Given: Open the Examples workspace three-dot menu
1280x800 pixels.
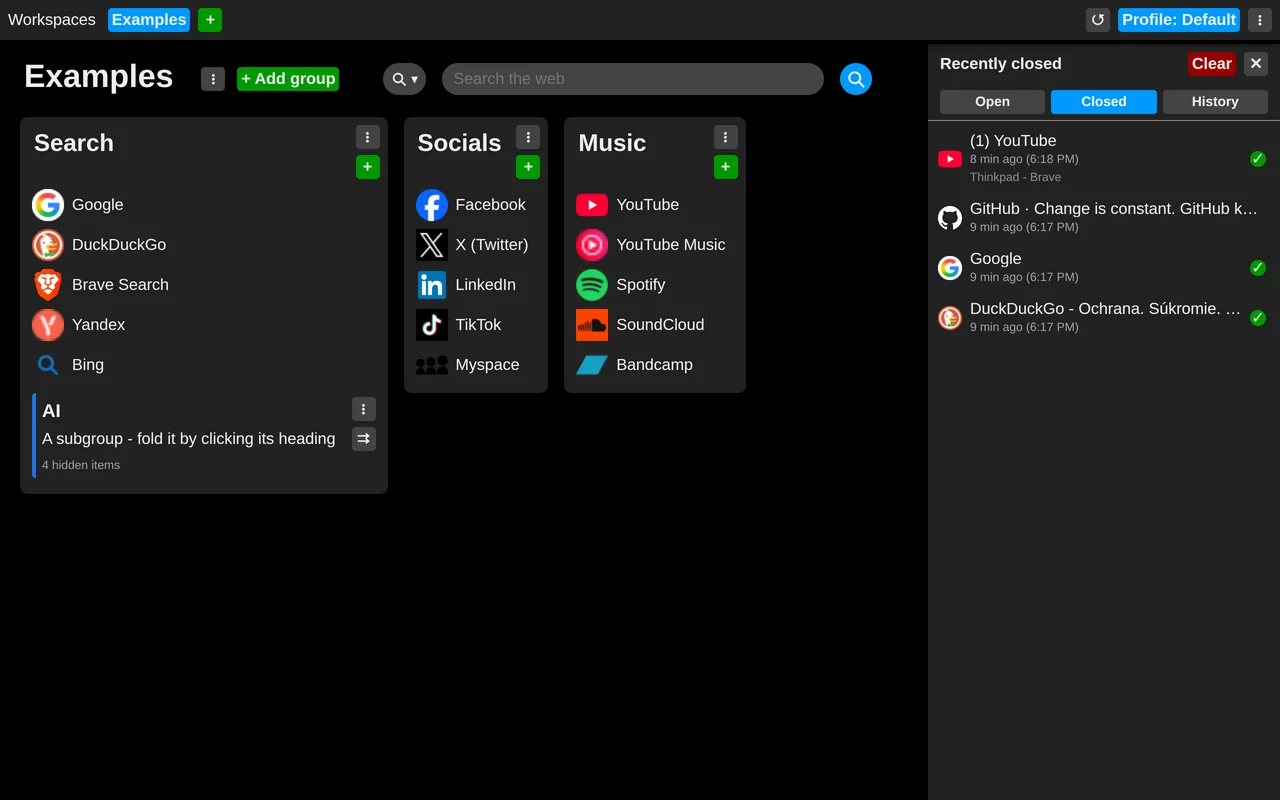Looking at the screenshot, I should coord(213,79).
